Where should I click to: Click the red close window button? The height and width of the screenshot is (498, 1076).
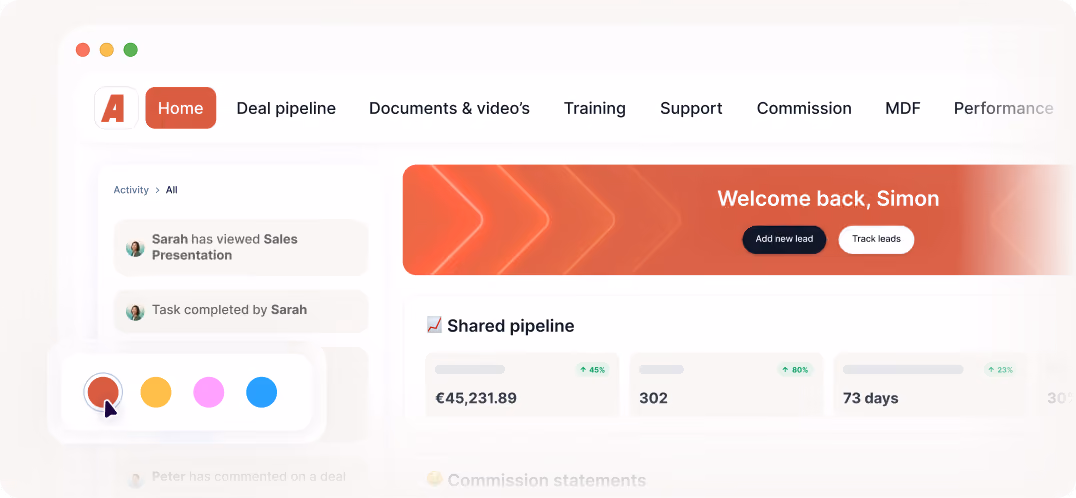click(83, 49)
